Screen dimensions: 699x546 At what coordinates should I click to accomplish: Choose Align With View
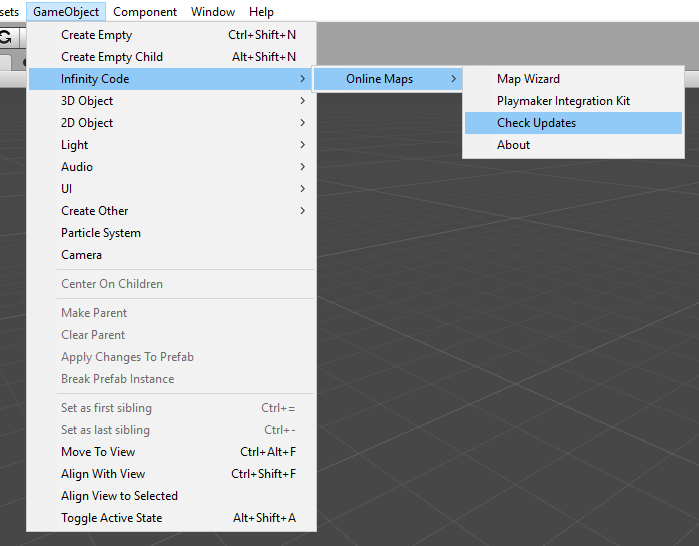pyautogui.click(x=172, y=474)
